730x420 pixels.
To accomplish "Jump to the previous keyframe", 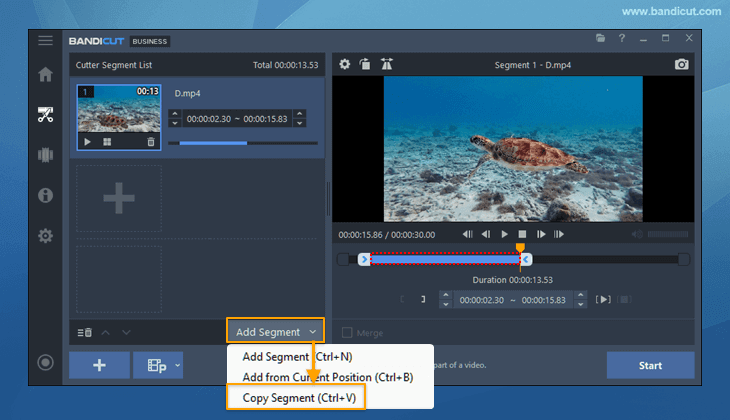I will point(467,234).
